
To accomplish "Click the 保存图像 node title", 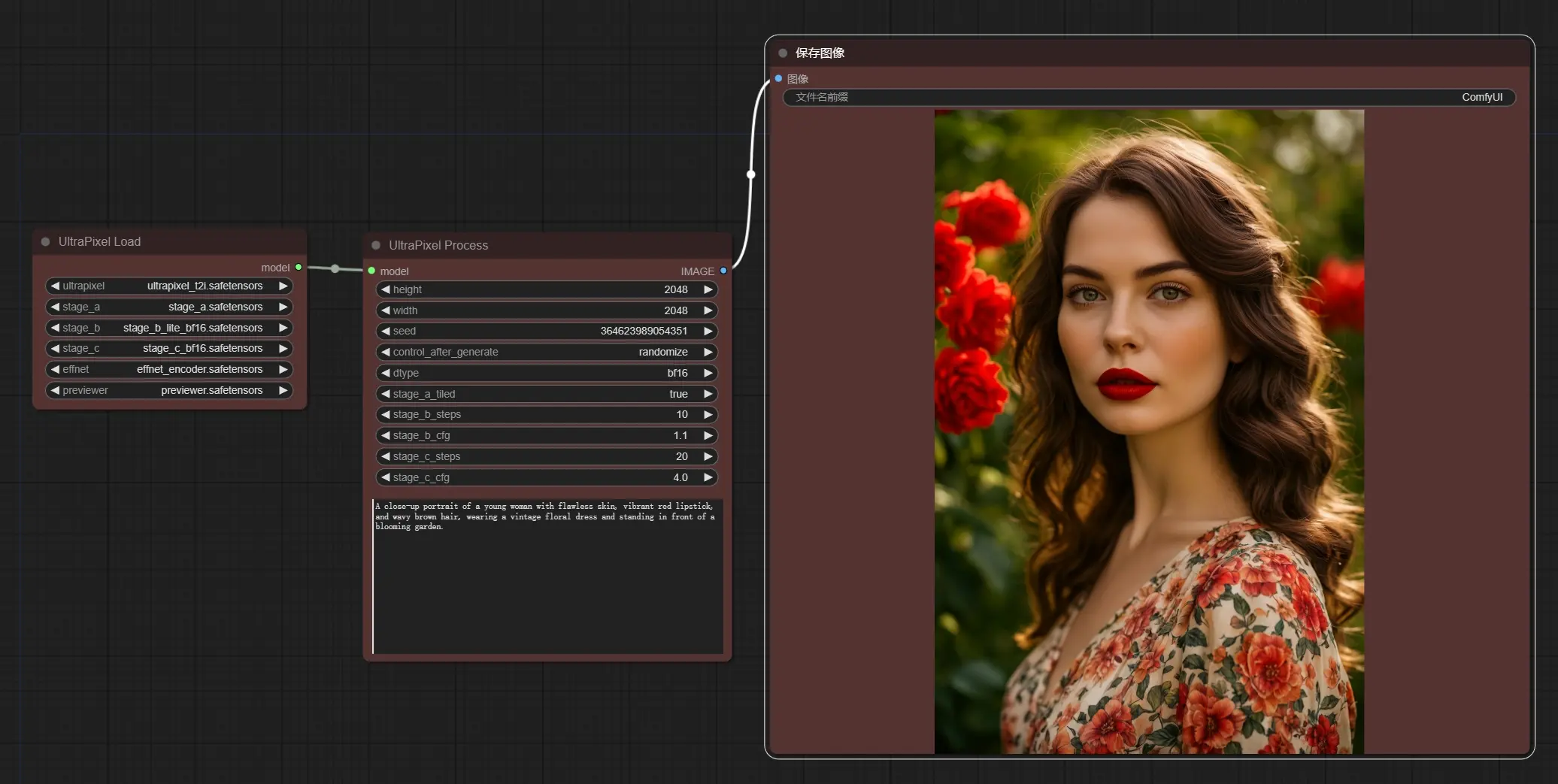I will [x=820, y=53].
